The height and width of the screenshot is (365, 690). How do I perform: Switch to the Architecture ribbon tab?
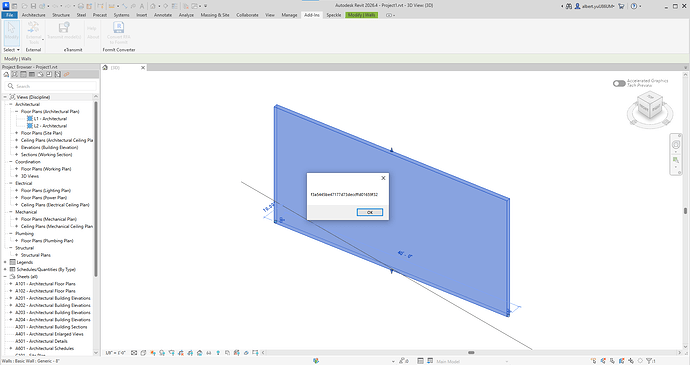pyautogui.click(x=33, y=15)
